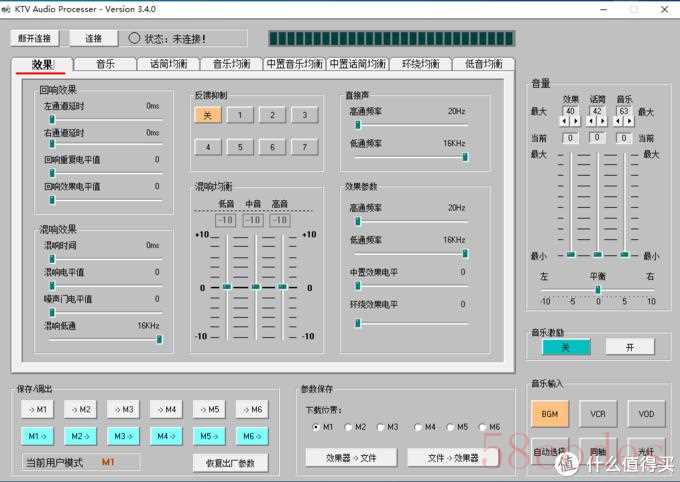Select the 效果 tab
This screenshot has width=680, height=482.
click(x=42, y=64)
